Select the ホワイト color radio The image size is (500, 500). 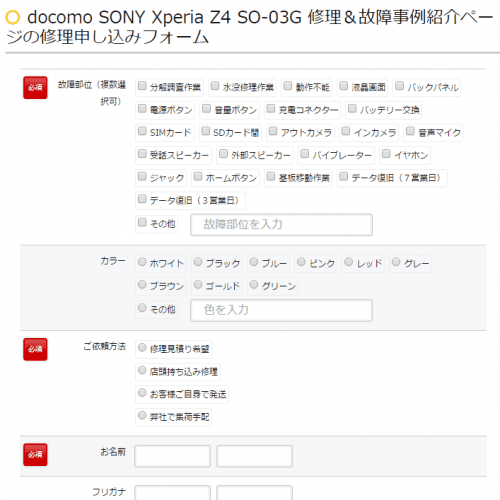142,262
